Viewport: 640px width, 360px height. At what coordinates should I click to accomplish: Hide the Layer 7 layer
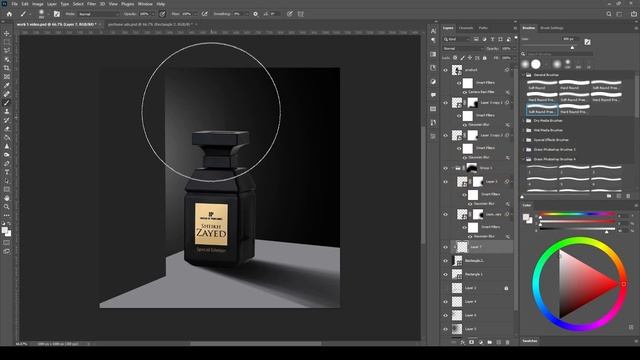[445, 247]
